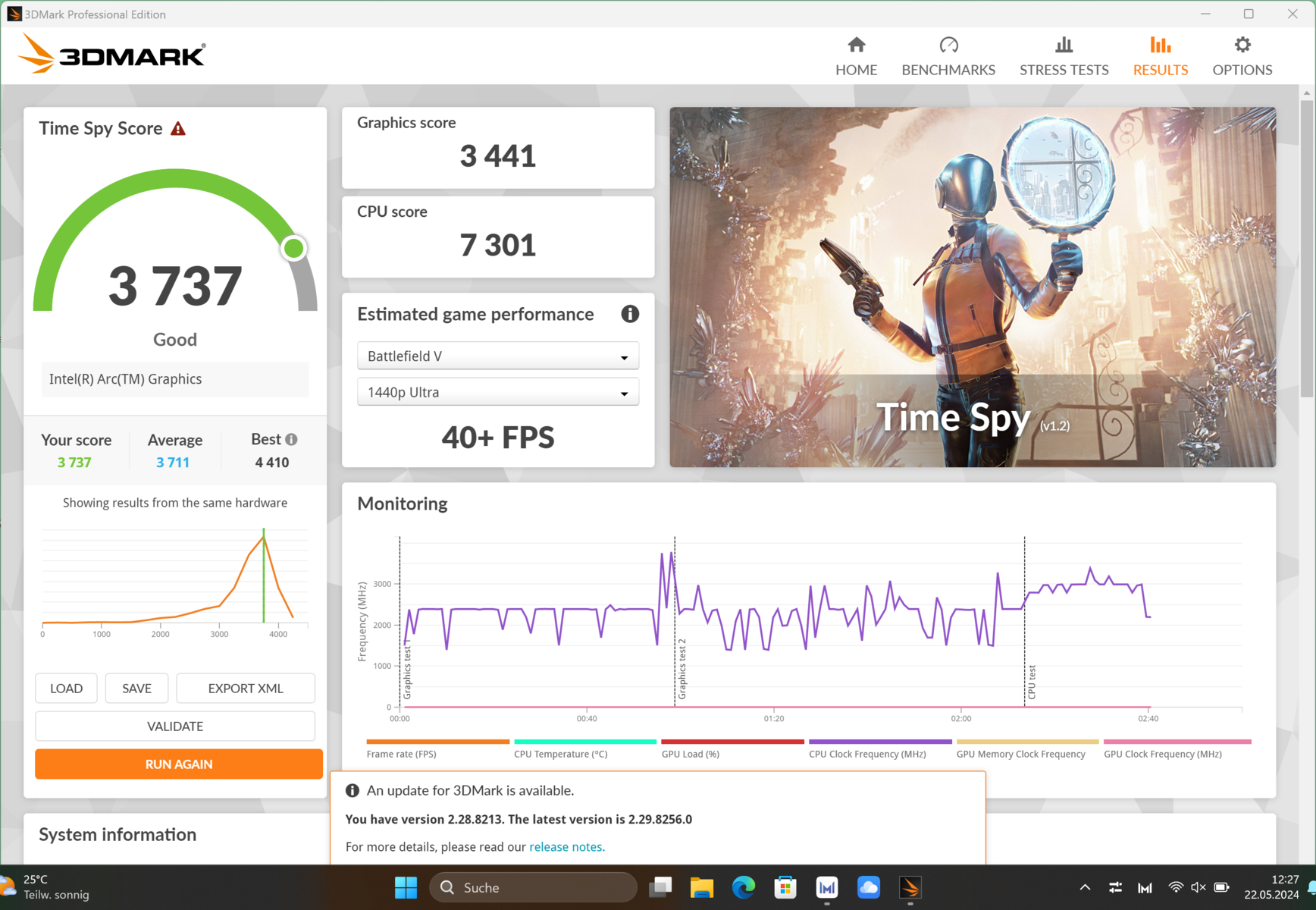Expand the hidden system tray icons chevron

[1085, 887]
